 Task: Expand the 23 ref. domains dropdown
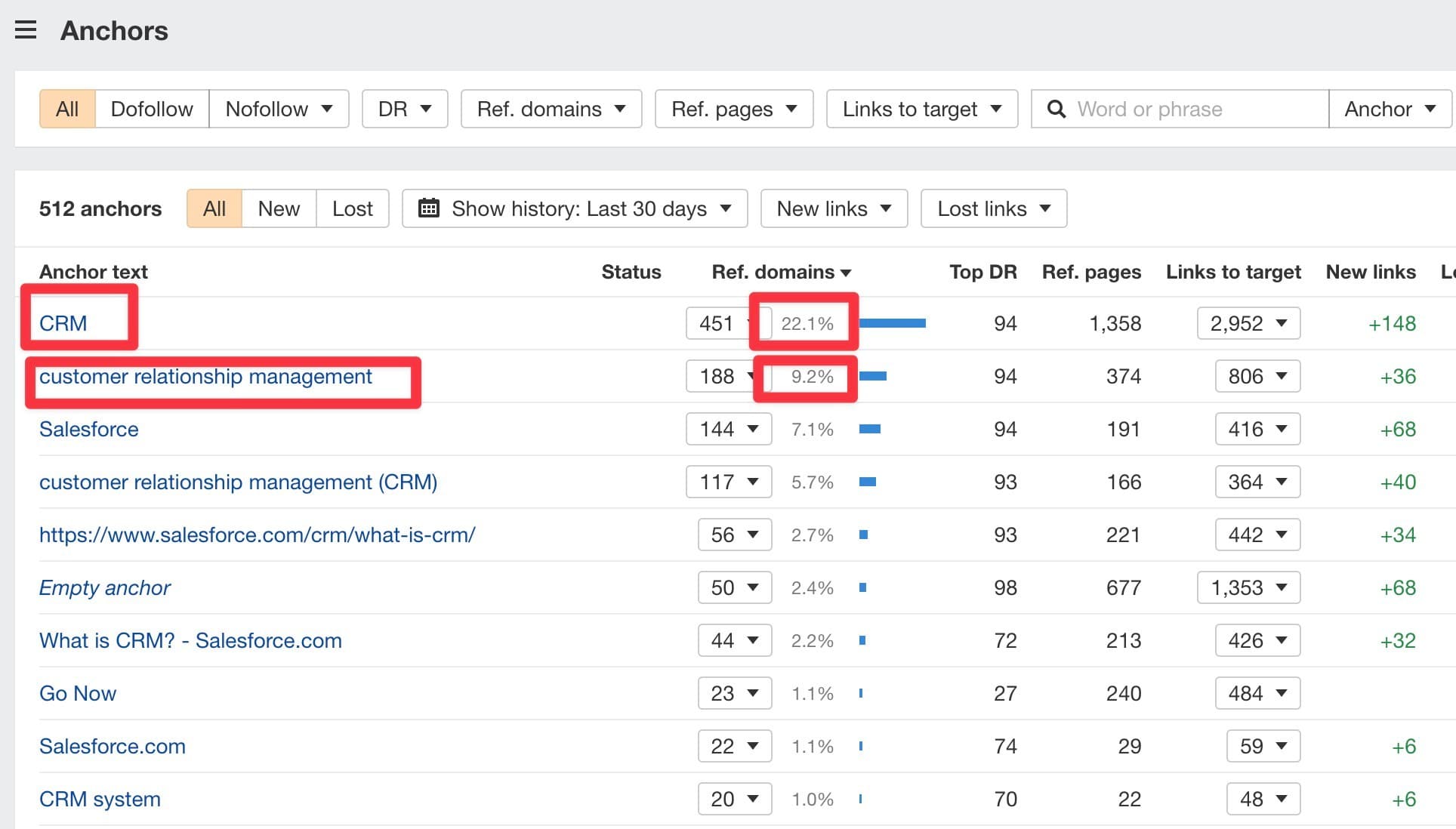tap(735, 693)
